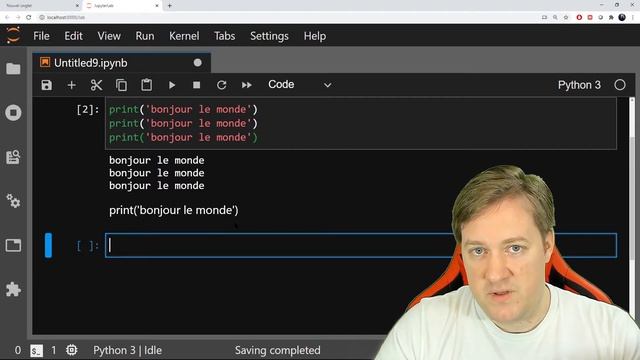Open a new browser tab

169,6
